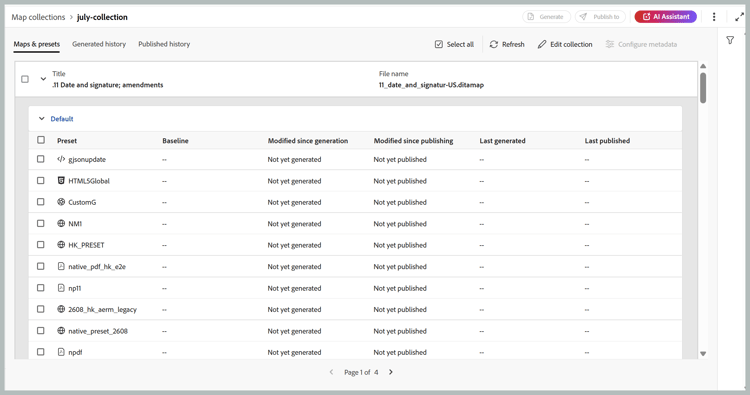This screenshot has width=750, height=395.
Task: Click the globe icon beside 2608_hk_aerm_legacy
Action: pyautogui.click(x=61, y=309)
